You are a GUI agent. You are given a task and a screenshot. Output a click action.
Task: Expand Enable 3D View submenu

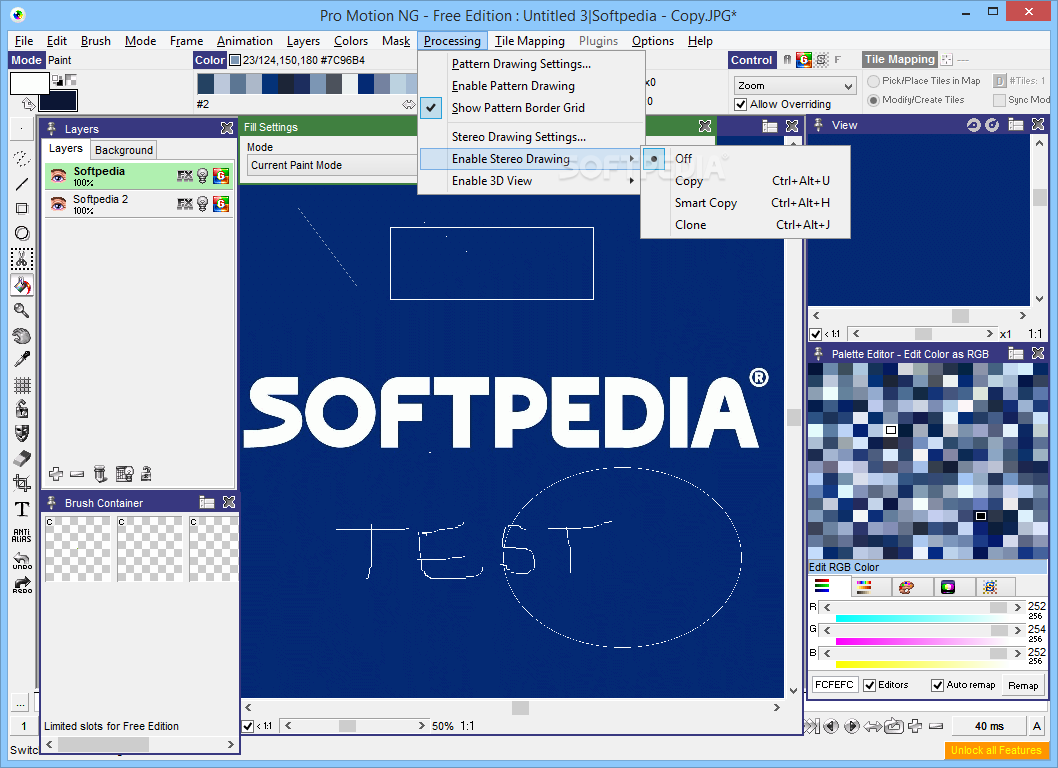click(530, 181)
